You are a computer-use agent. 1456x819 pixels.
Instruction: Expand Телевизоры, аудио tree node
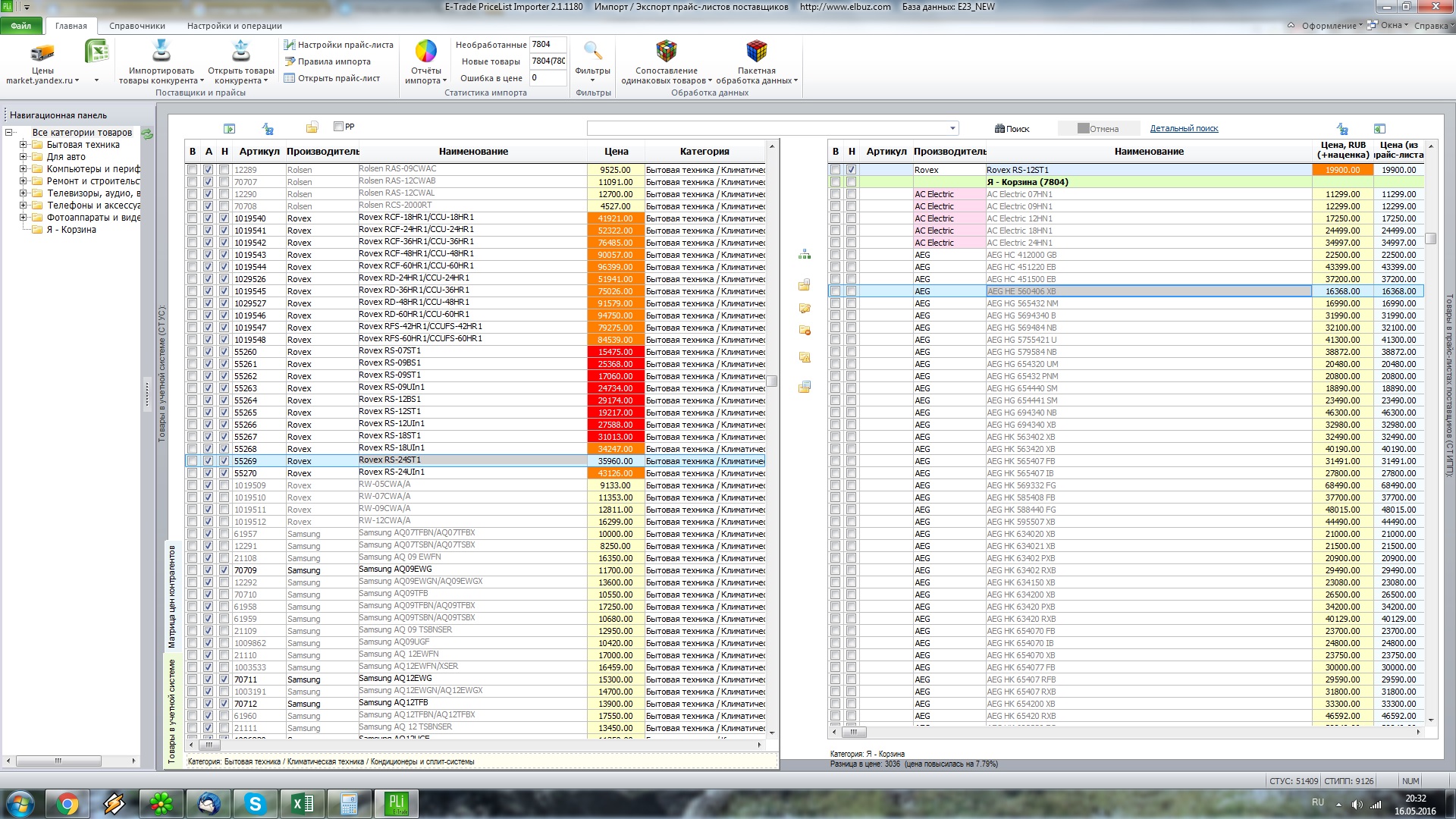coord(23,193)
